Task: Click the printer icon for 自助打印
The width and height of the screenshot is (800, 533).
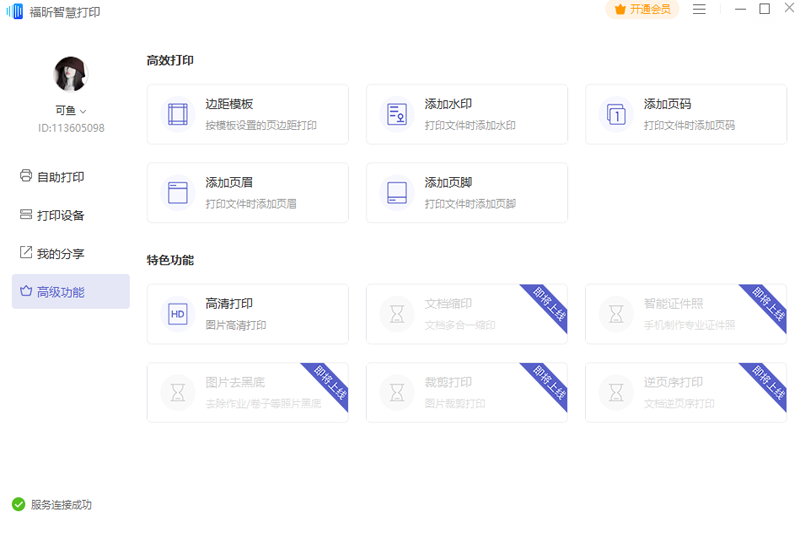Action: tap(26, 176)
